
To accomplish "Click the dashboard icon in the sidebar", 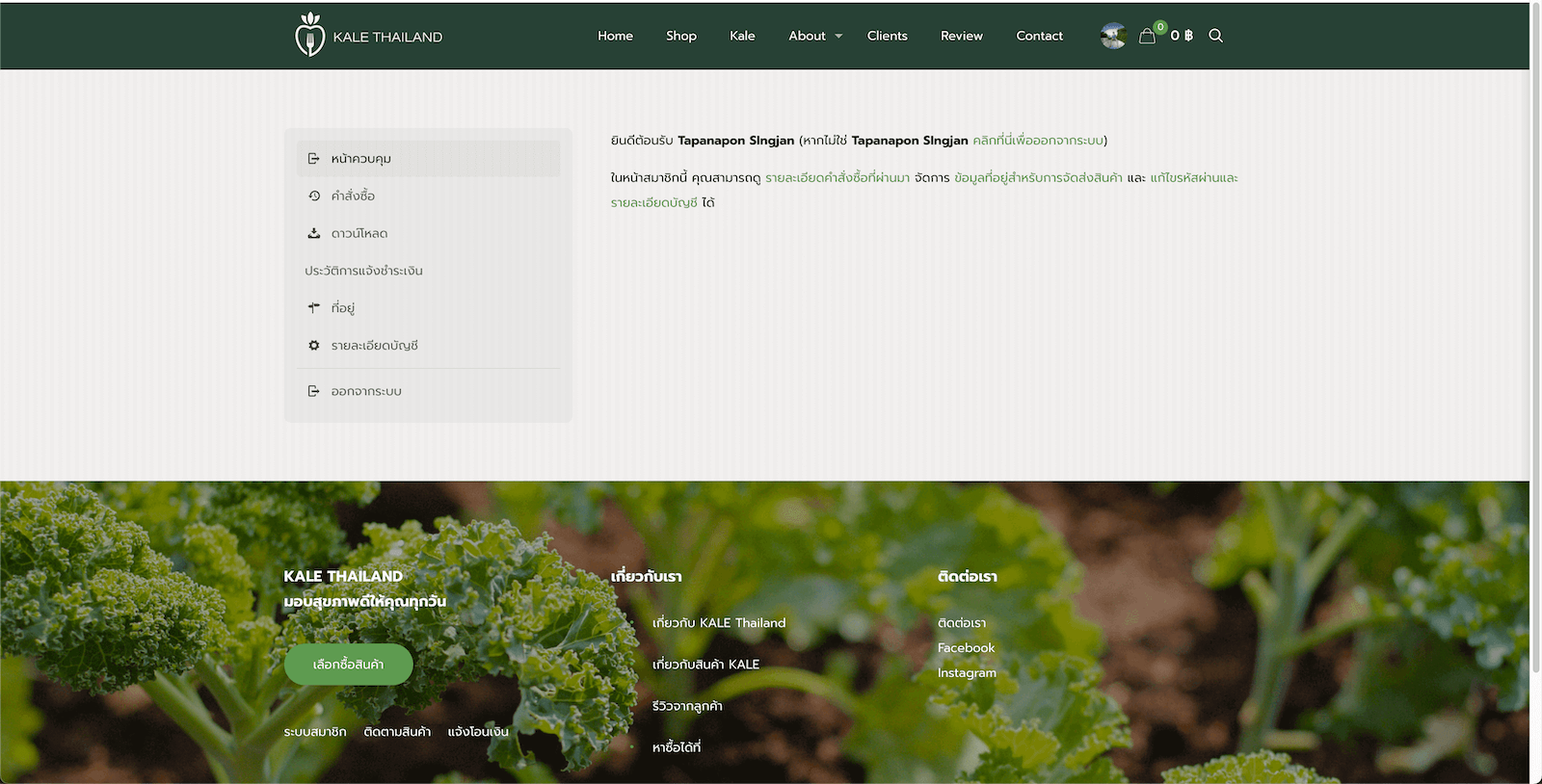I will point(313,159).
